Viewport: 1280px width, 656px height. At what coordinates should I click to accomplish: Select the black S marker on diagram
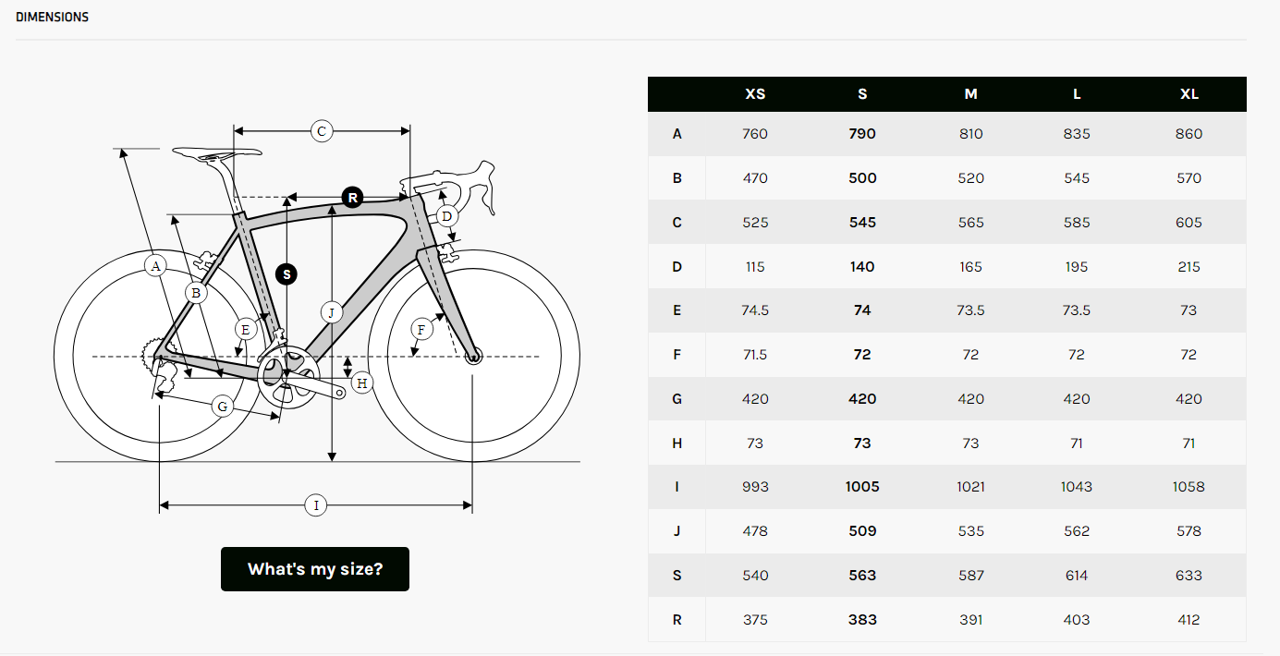click(x=287, y=273)
